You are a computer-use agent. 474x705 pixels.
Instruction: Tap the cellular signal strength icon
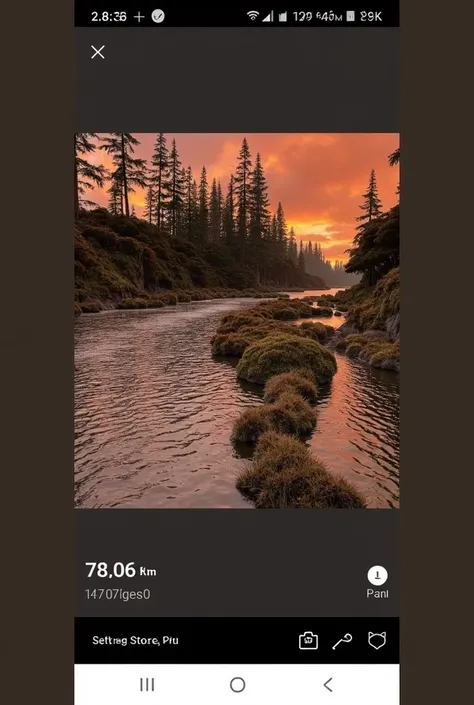coord(268,17)
